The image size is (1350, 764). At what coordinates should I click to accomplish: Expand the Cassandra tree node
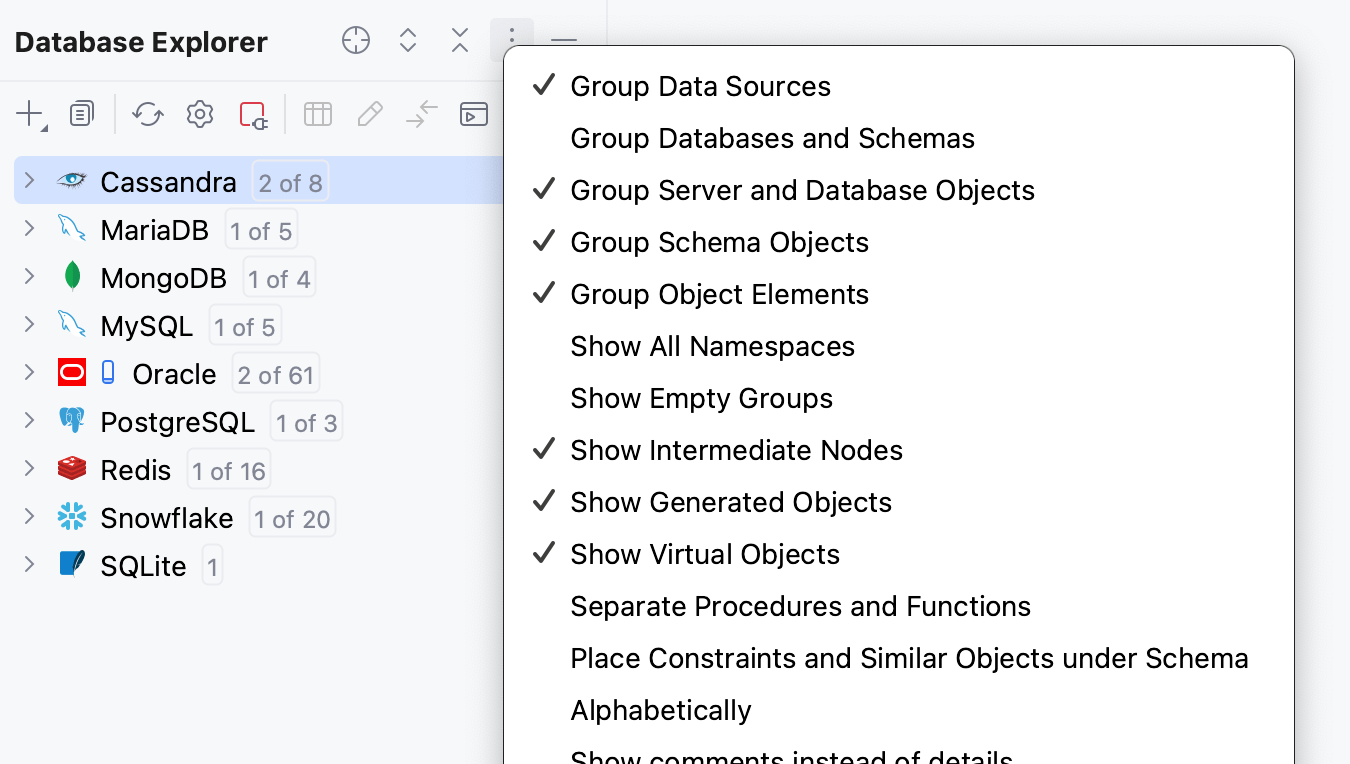pyautogui.click(x=29, y=180)
